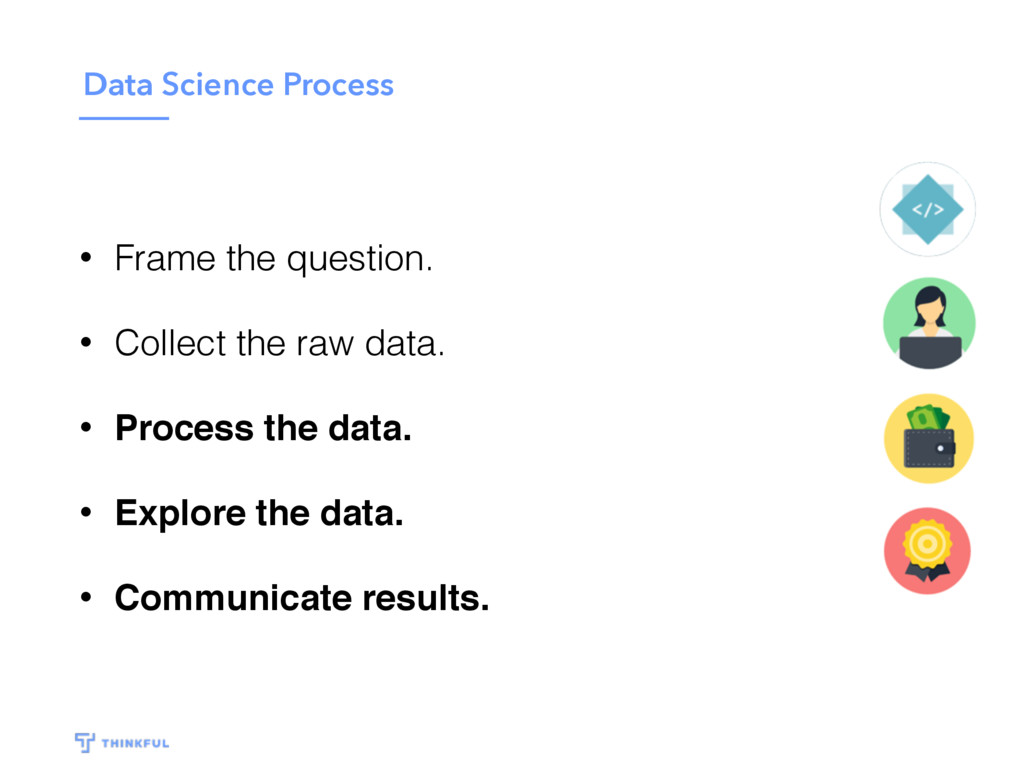This screenshot has height=768, width=1024.
Task: Click the blue underline below title
Action: (124, 118)
